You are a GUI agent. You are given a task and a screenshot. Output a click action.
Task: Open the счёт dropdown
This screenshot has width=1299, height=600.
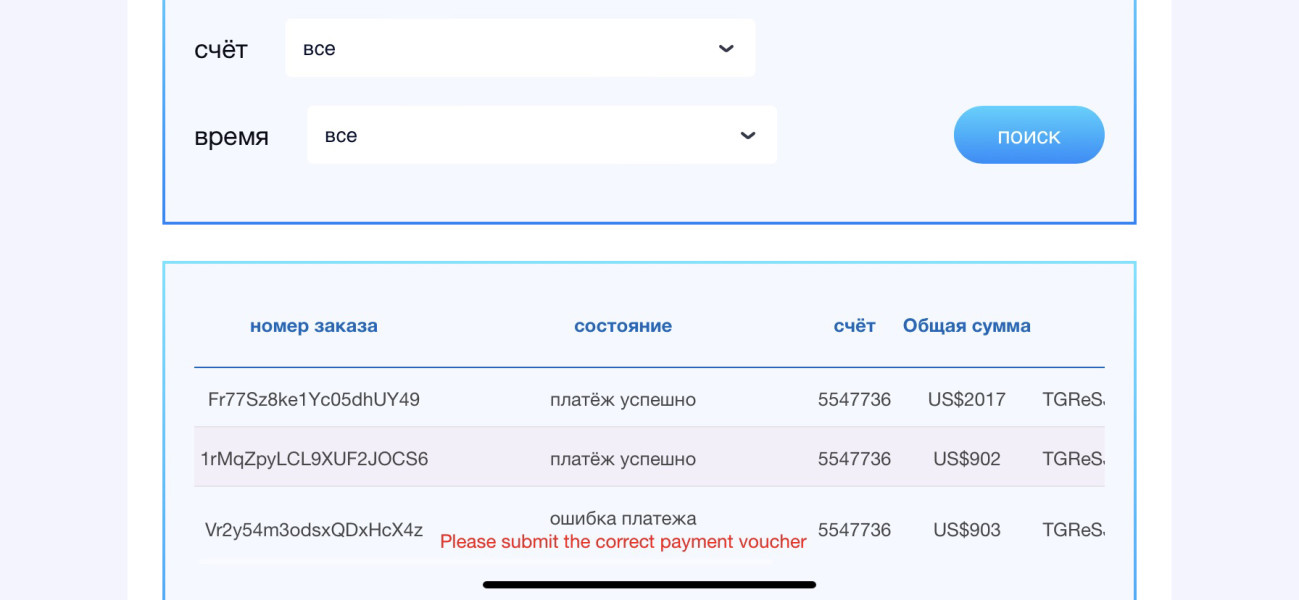click(520, 48)
